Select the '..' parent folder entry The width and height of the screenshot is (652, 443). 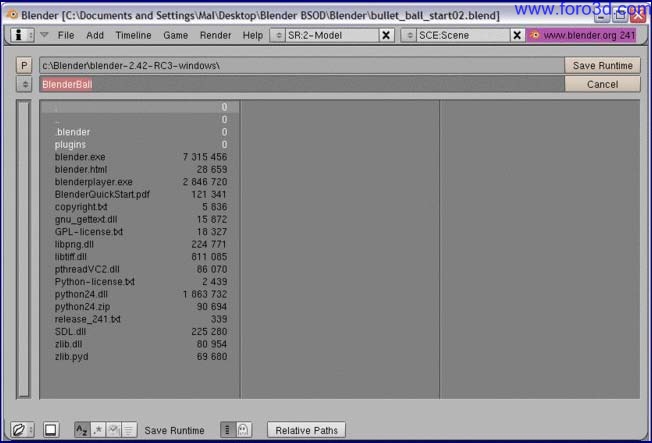[140, 120]
